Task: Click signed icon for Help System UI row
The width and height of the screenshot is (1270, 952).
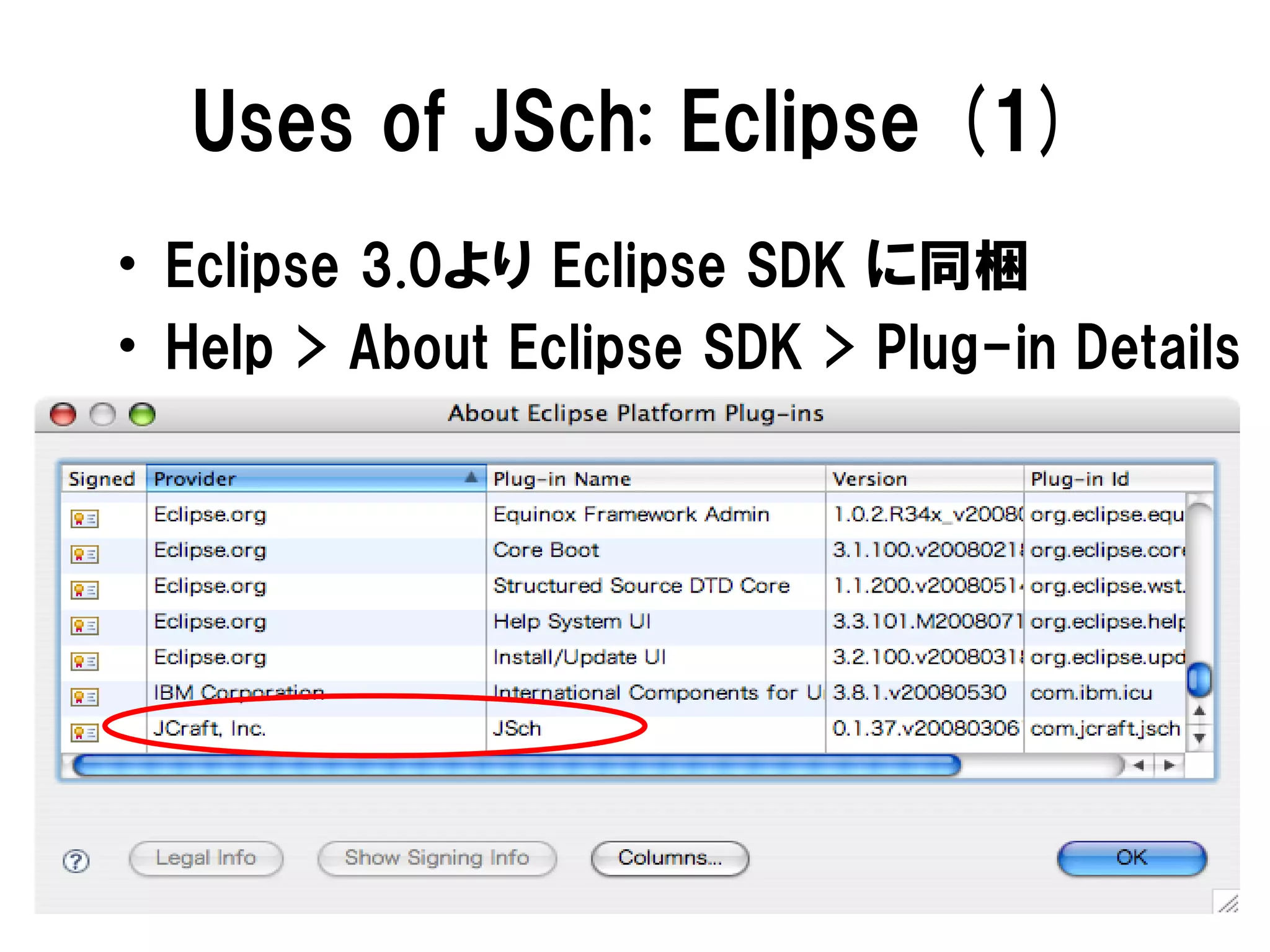Action: coord(84,625)
